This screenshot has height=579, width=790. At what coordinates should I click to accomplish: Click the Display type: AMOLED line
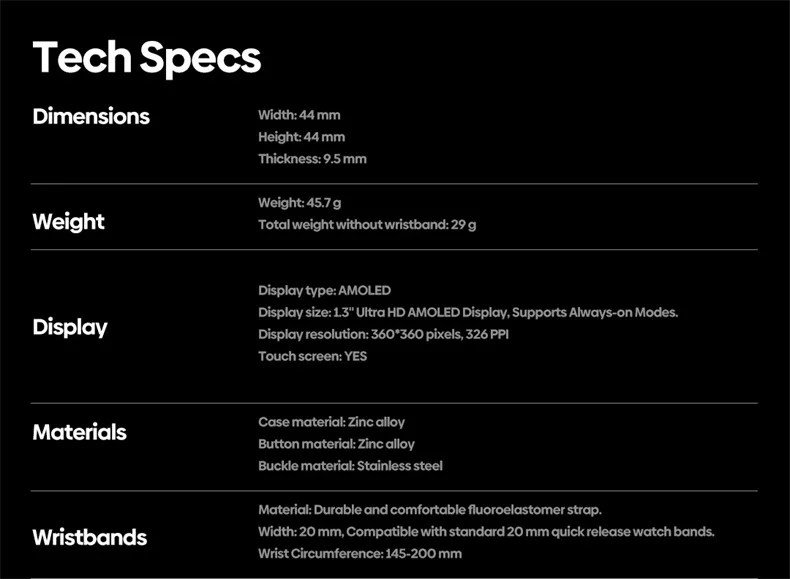pos(325,291)
